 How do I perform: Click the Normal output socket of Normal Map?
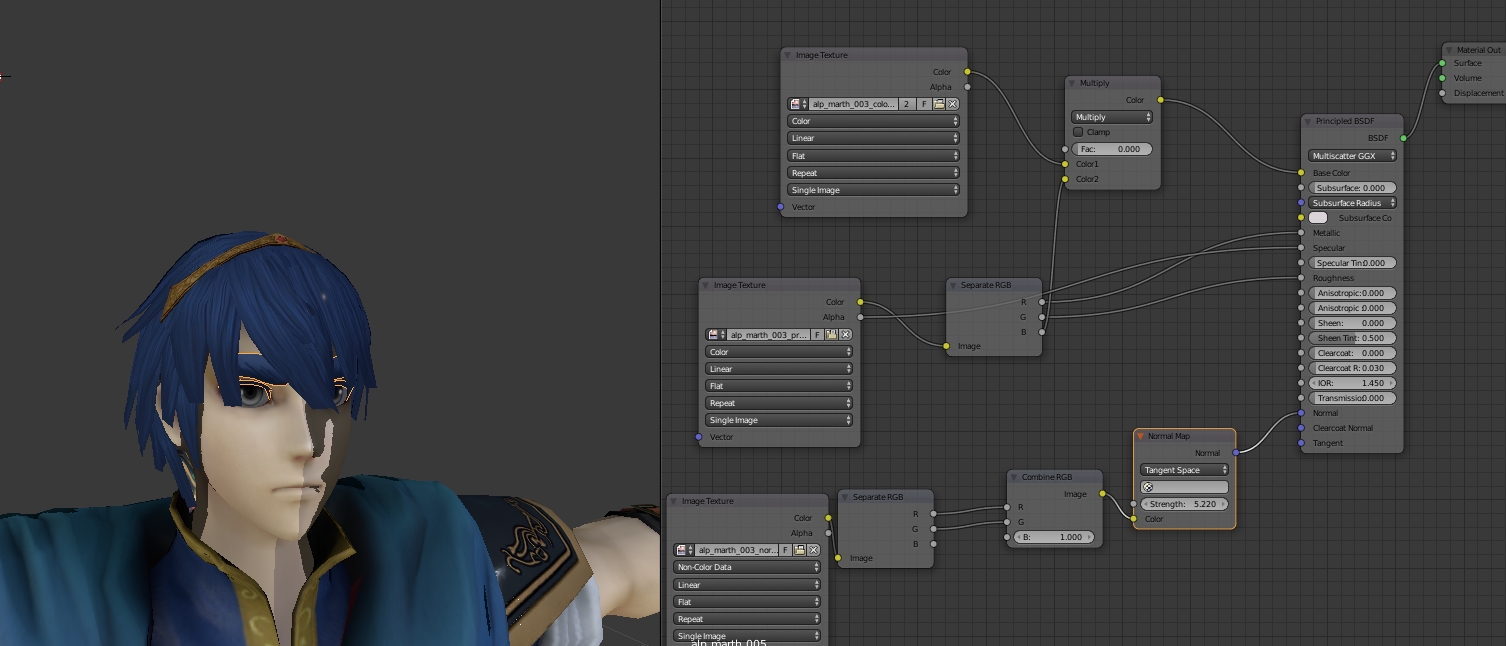(1236, 453)
